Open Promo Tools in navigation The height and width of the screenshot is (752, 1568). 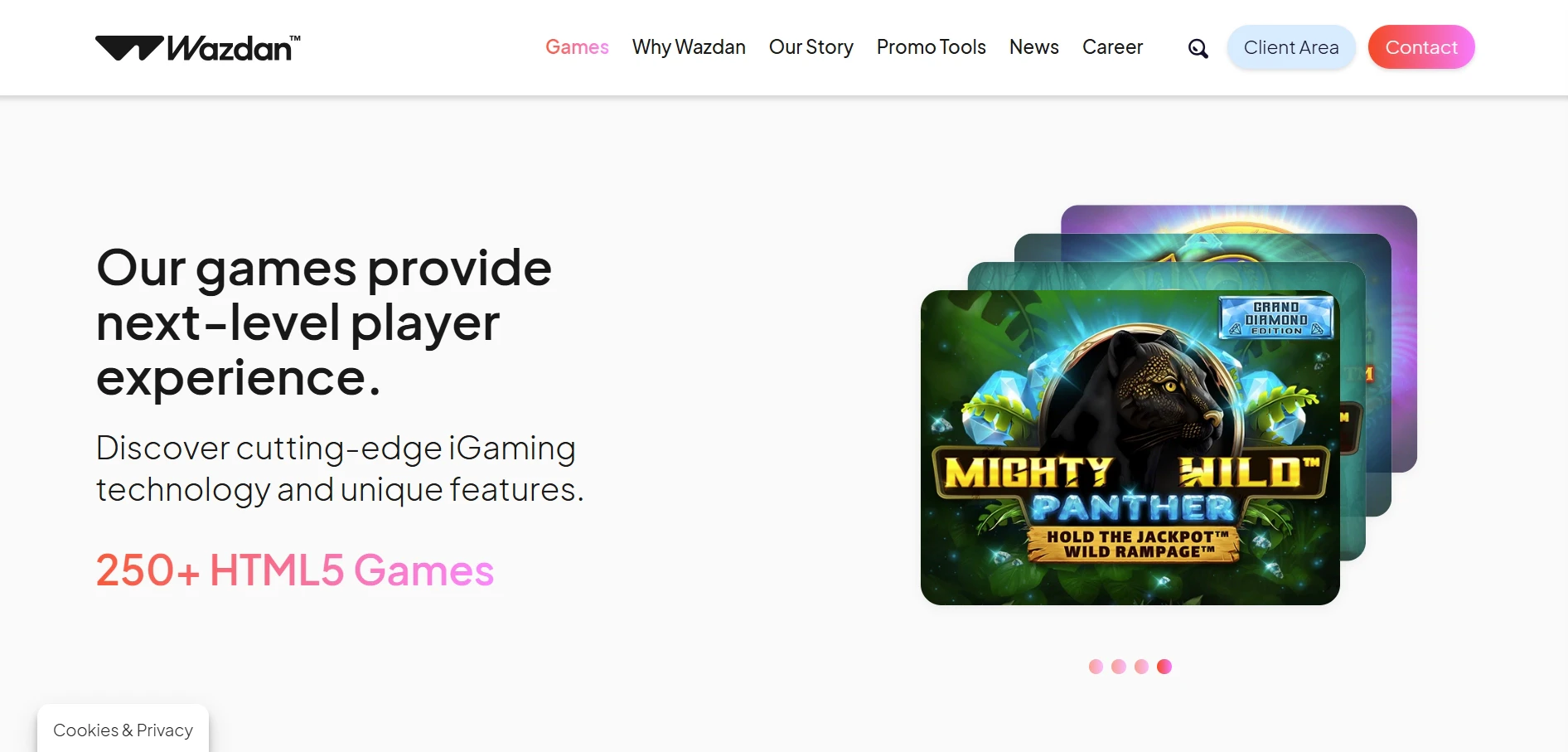point(932,47)
